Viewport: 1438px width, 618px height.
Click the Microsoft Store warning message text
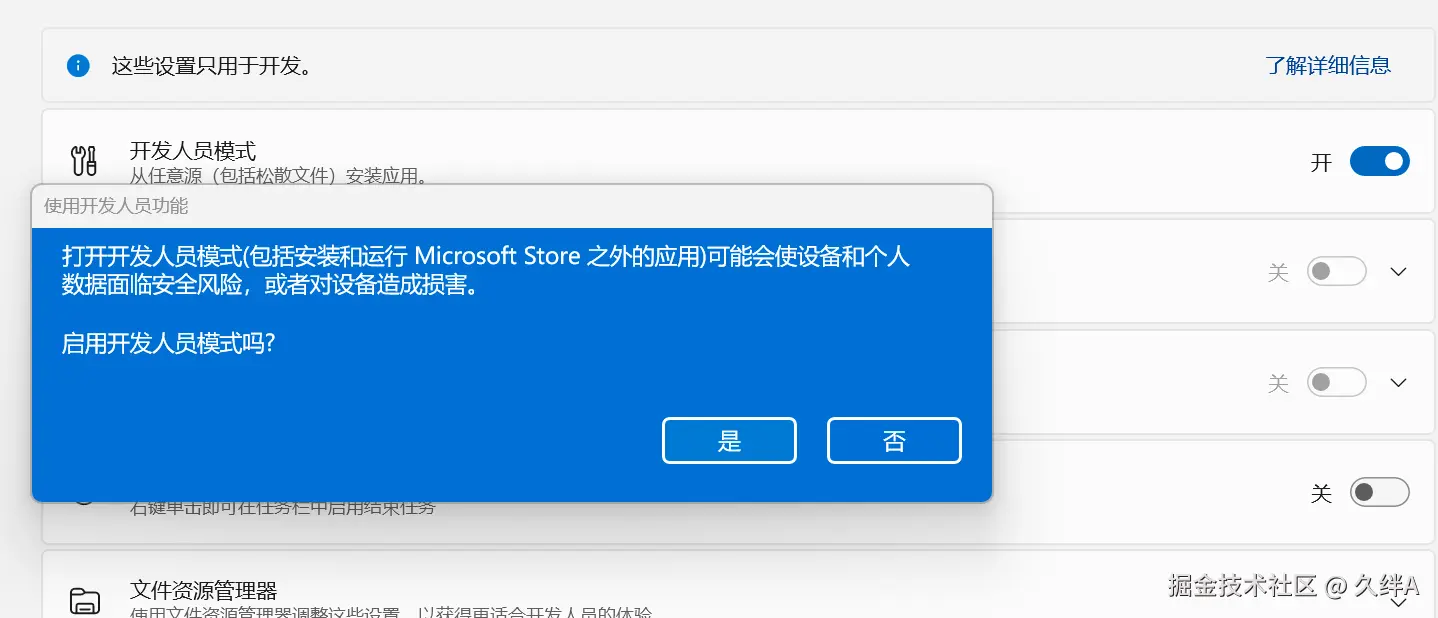(485, 270)
